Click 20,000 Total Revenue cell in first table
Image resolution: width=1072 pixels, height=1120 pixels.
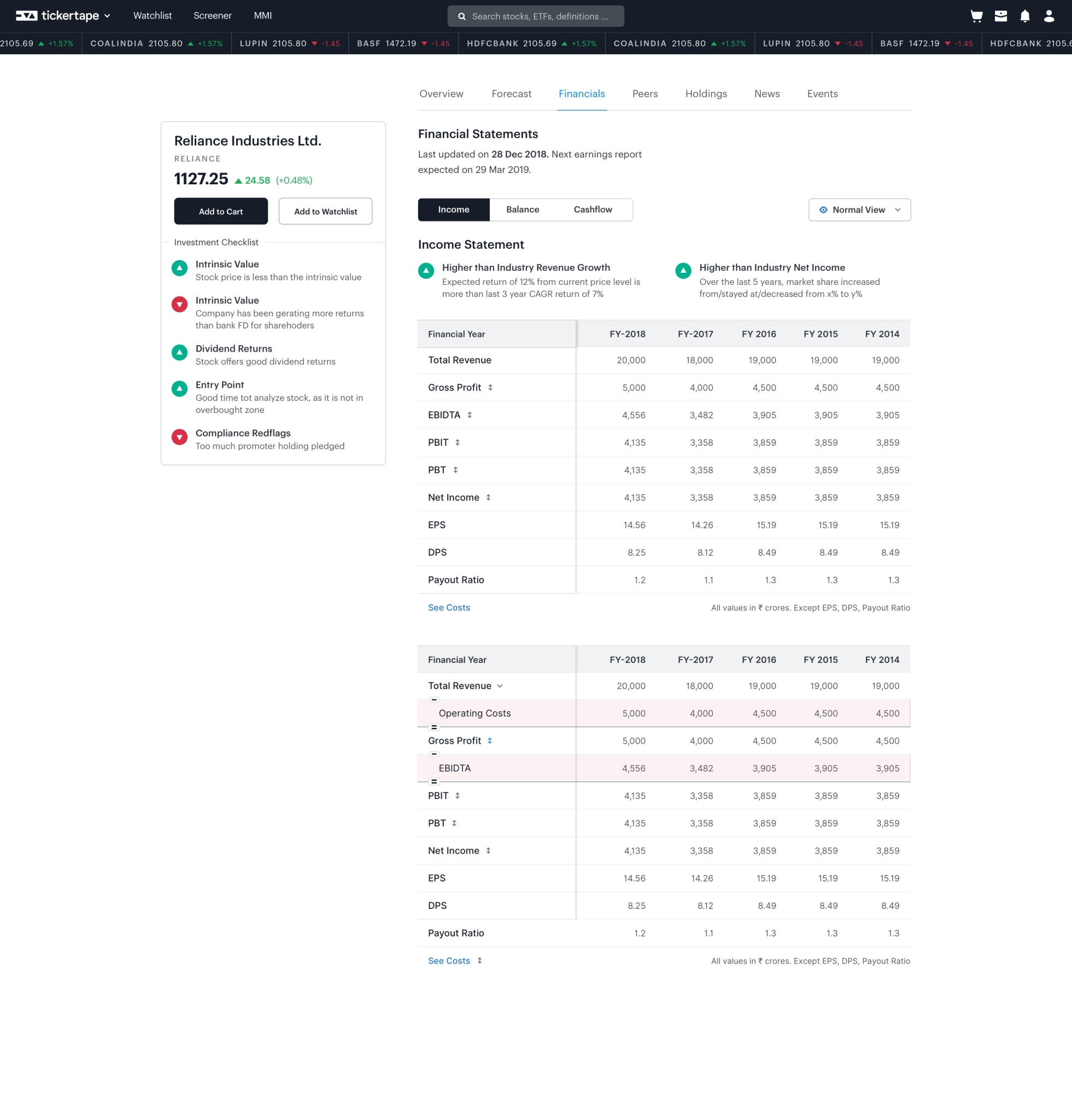pos(630,360)
